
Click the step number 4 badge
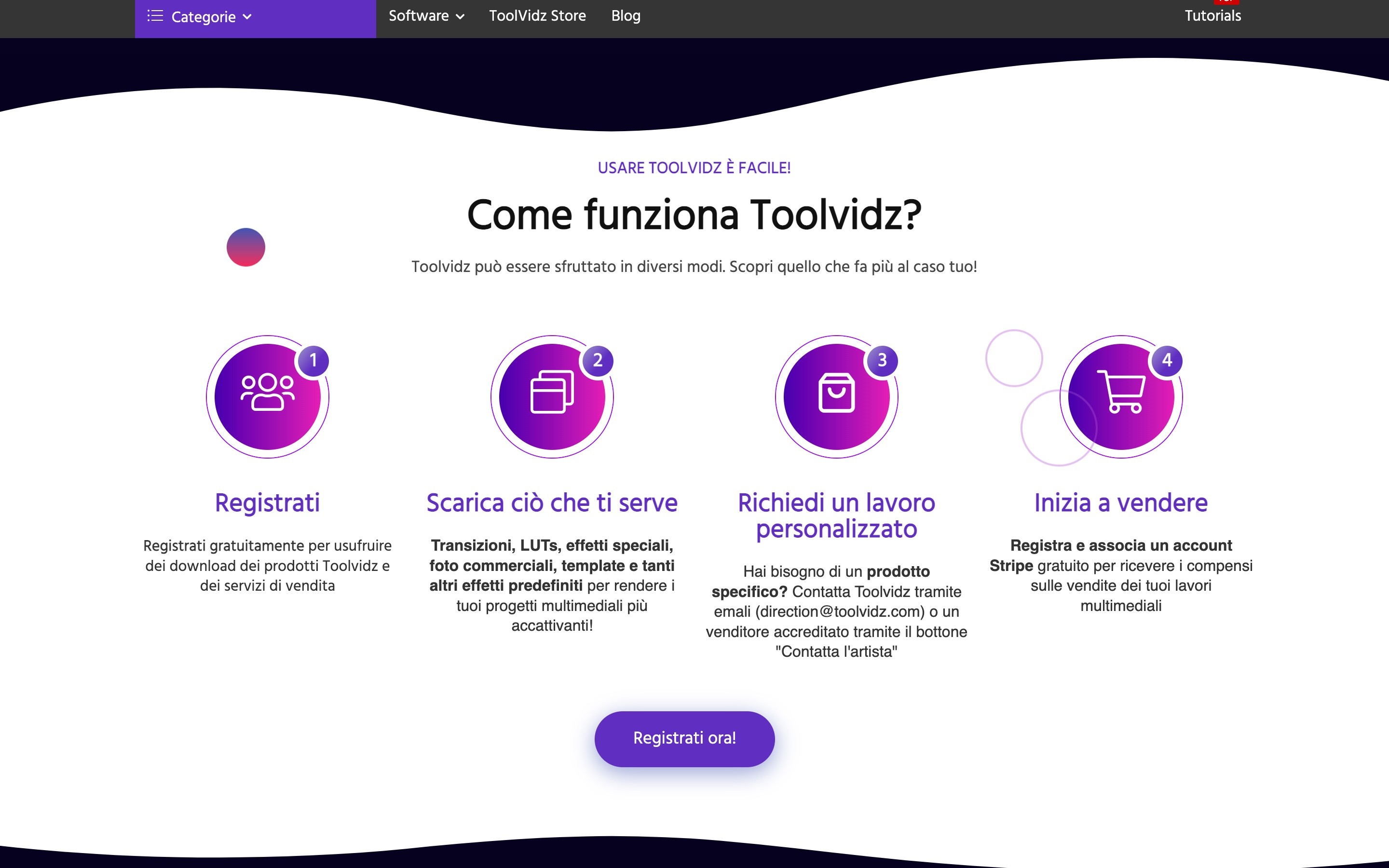pyautogui.click(x=1167, y=361)
